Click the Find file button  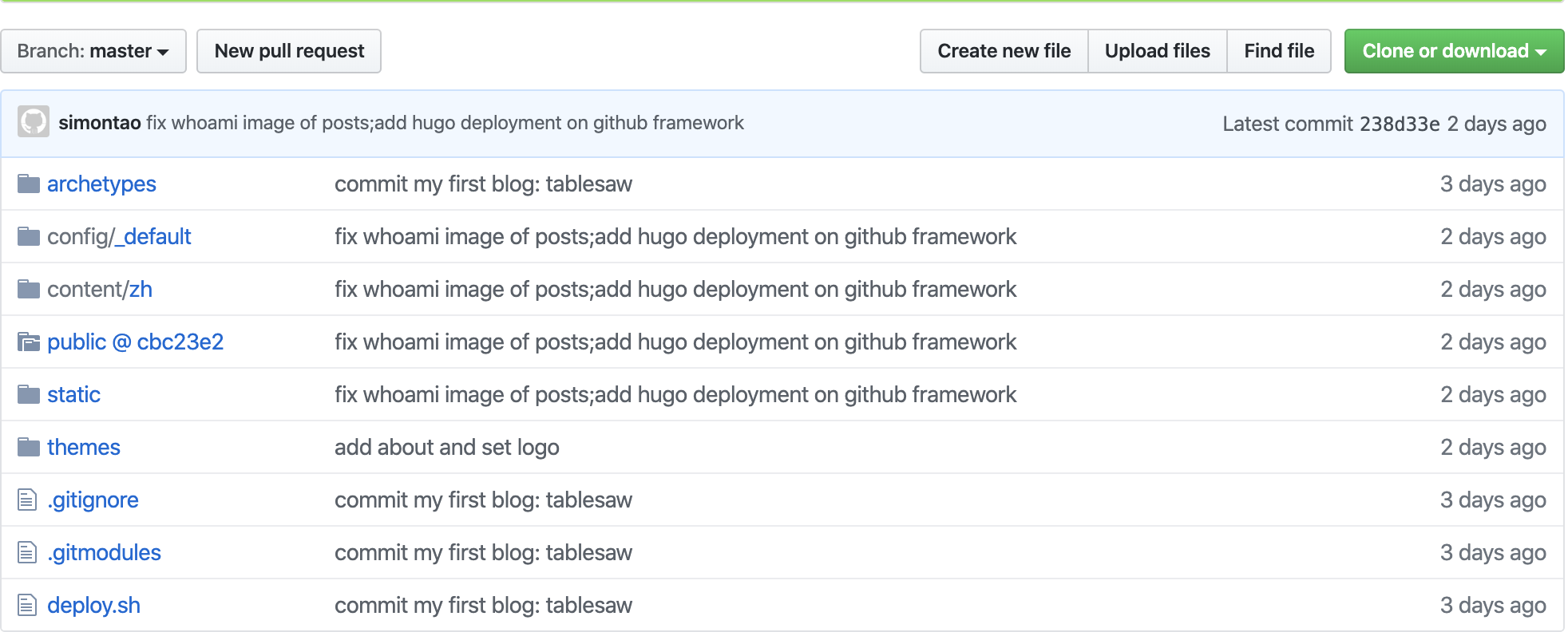pos(1278,51)
